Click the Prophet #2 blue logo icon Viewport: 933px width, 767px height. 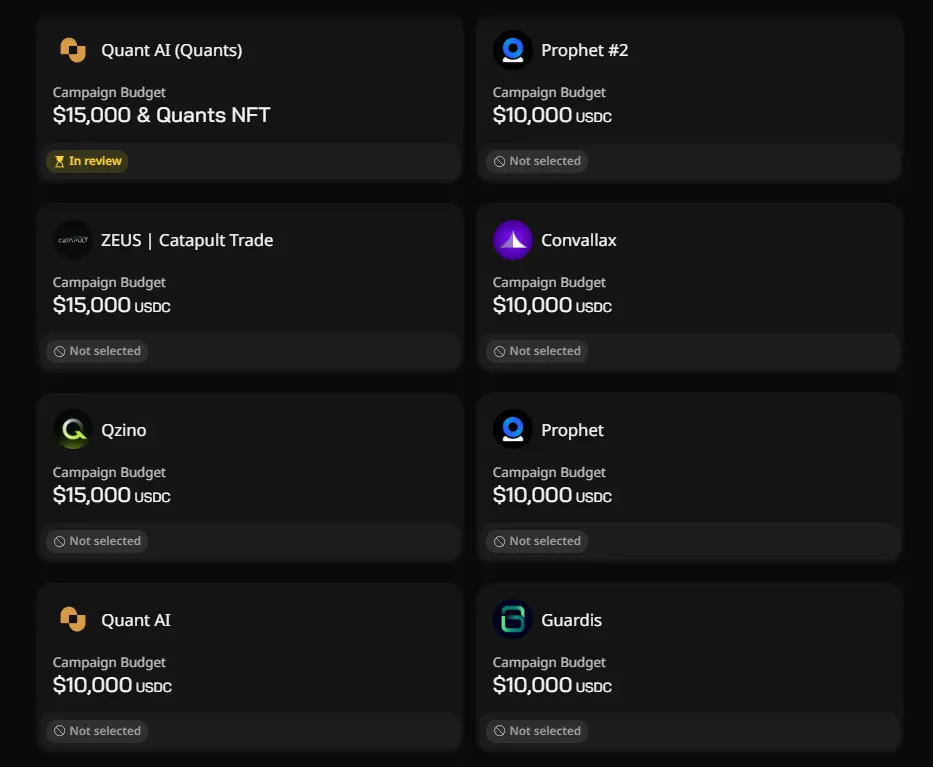(x=512, y=50)
